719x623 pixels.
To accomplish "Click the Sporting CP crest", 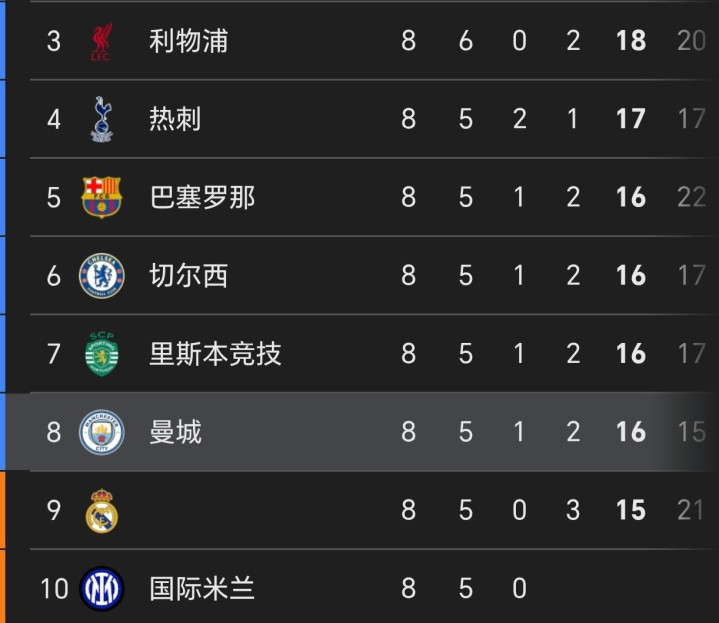I will pos(101,354).
